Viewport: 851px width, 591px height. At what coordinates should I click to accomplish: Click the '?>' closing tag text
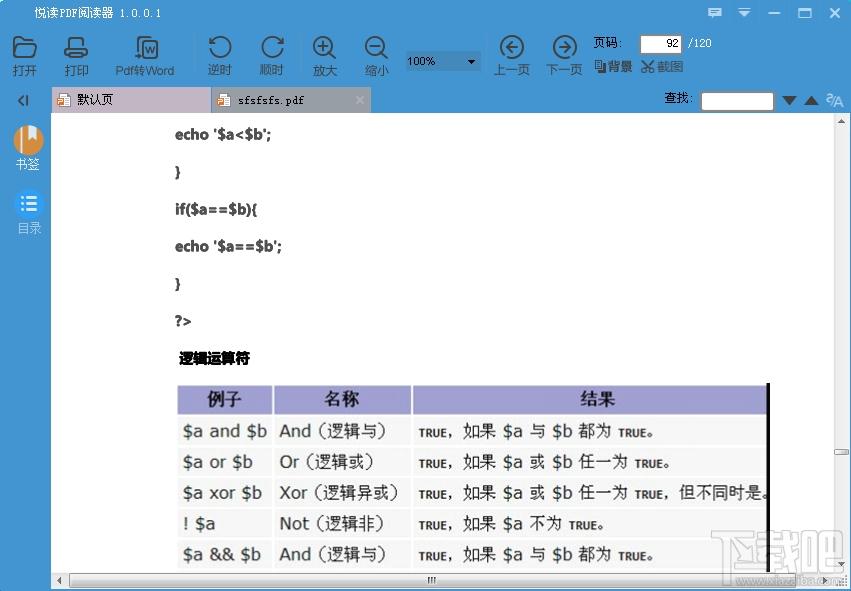183,321
